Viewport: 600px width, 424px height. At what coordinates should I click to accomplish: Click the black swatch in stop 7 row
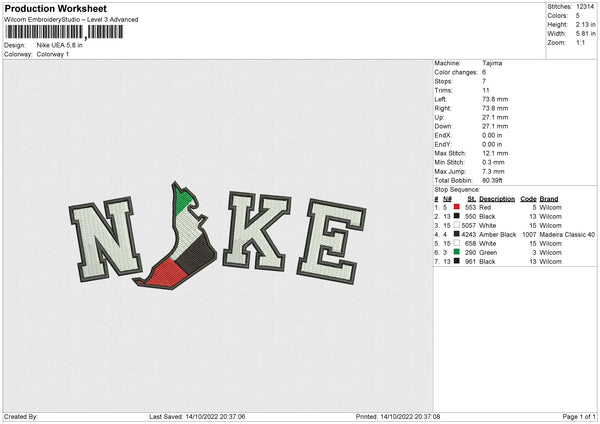pos(457,261)
